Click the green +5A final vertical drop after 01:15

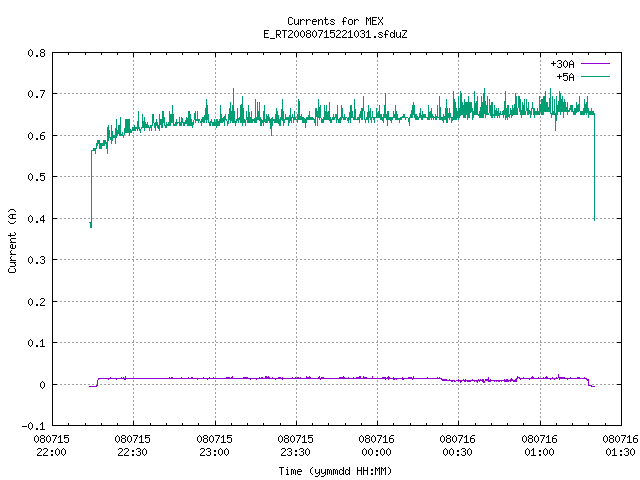594,167
